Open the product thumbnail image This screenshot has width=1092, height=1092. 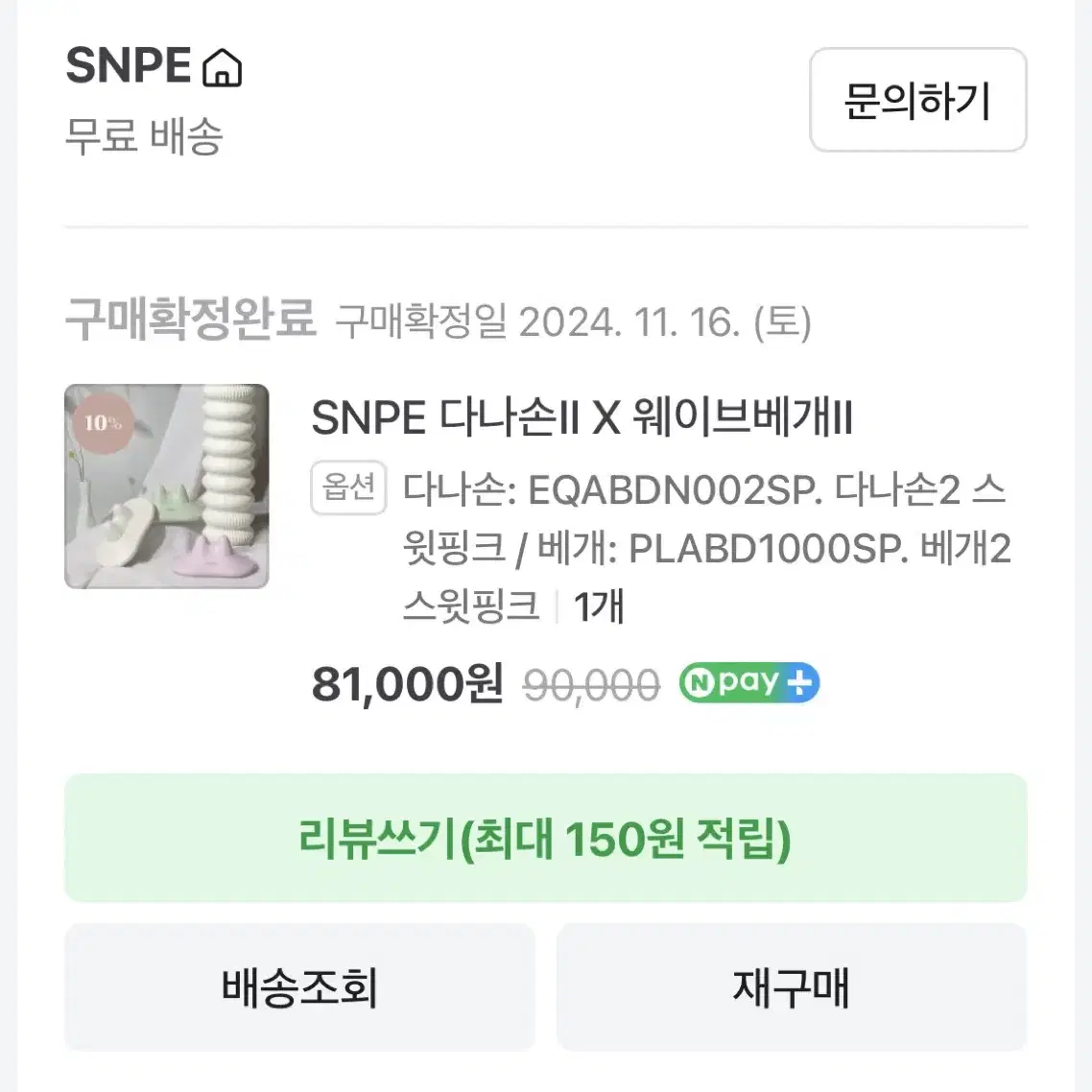click(x=166, y=487)
